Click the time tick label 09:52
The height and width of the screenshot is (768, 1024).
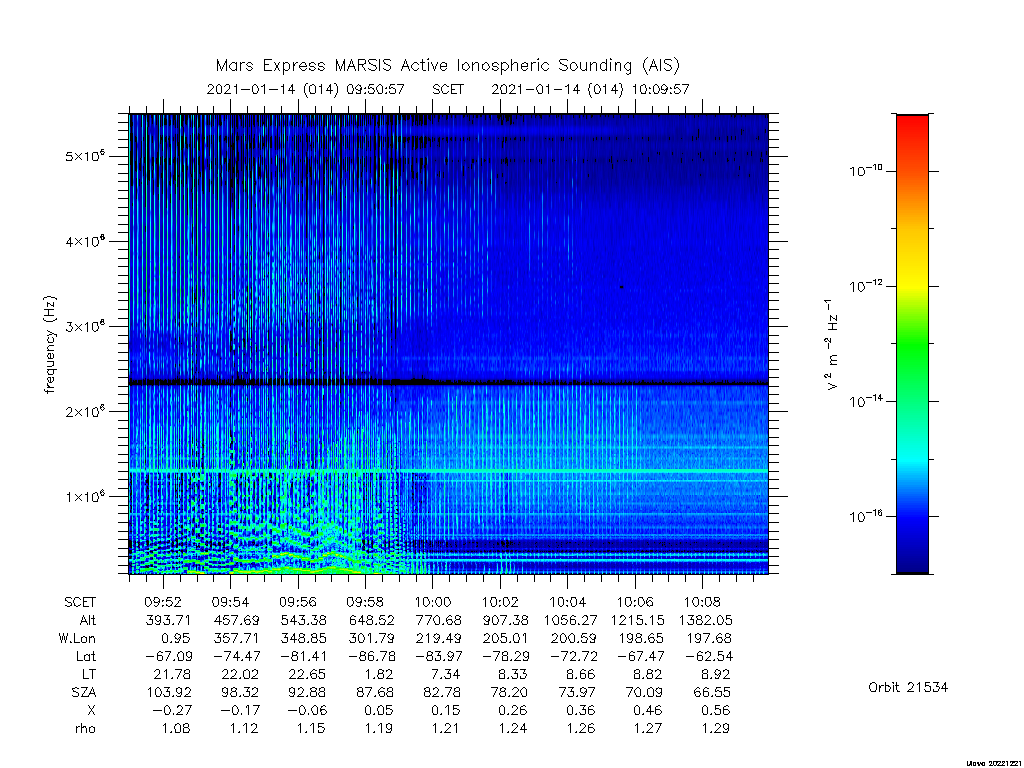163,602
